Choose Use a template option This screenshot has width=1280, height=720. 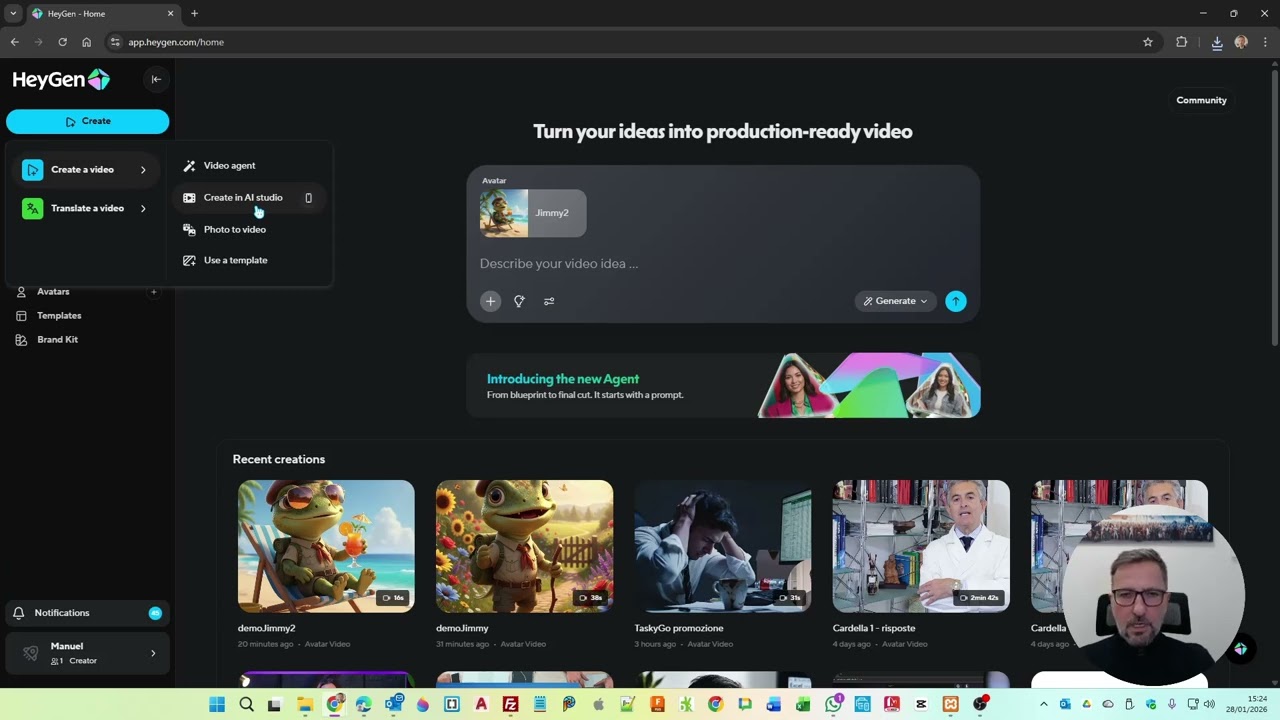tap(235, 260)
